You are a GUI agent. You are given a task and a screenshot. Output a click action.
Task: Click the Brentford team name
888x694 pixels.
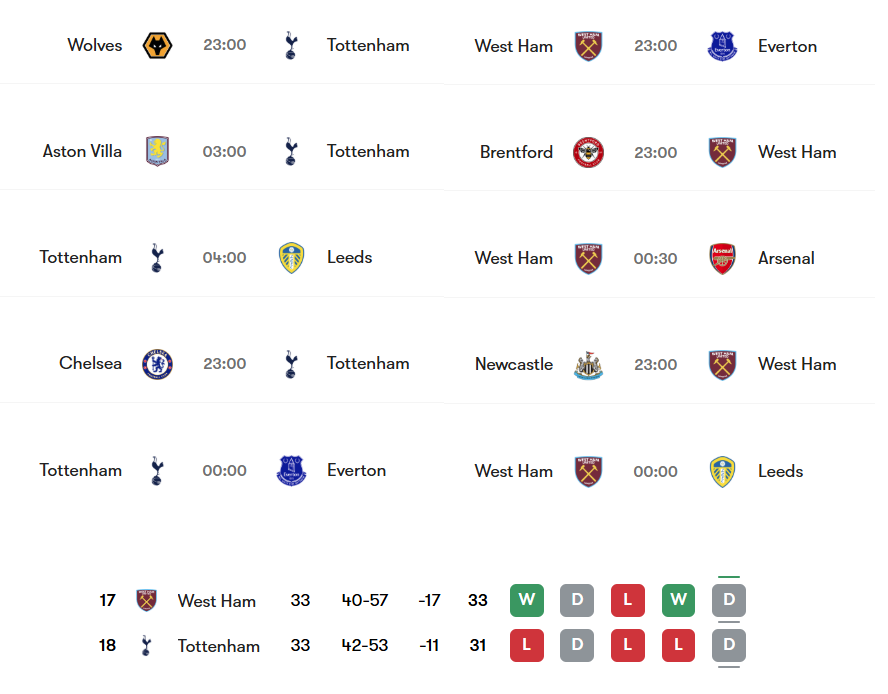[516, 152]
